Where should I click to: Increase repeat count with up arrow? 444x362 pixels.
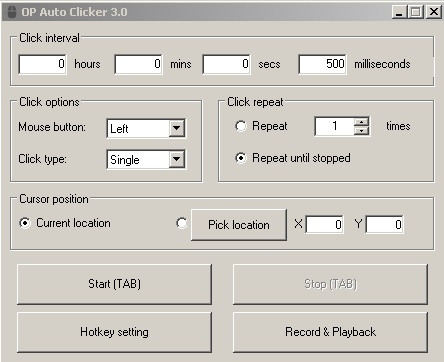click(x=361, y=122)
